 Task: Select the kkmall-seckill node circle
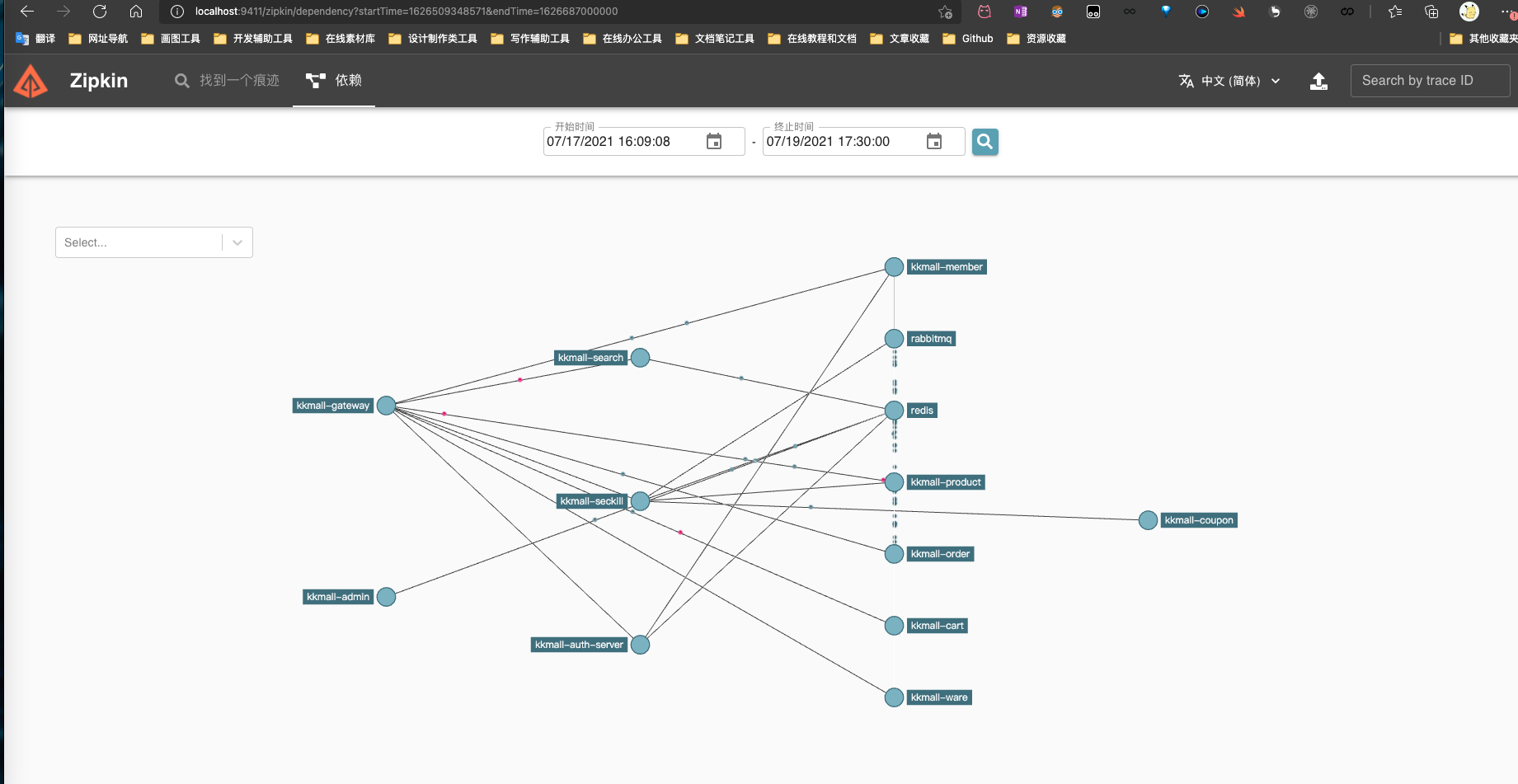640,501
